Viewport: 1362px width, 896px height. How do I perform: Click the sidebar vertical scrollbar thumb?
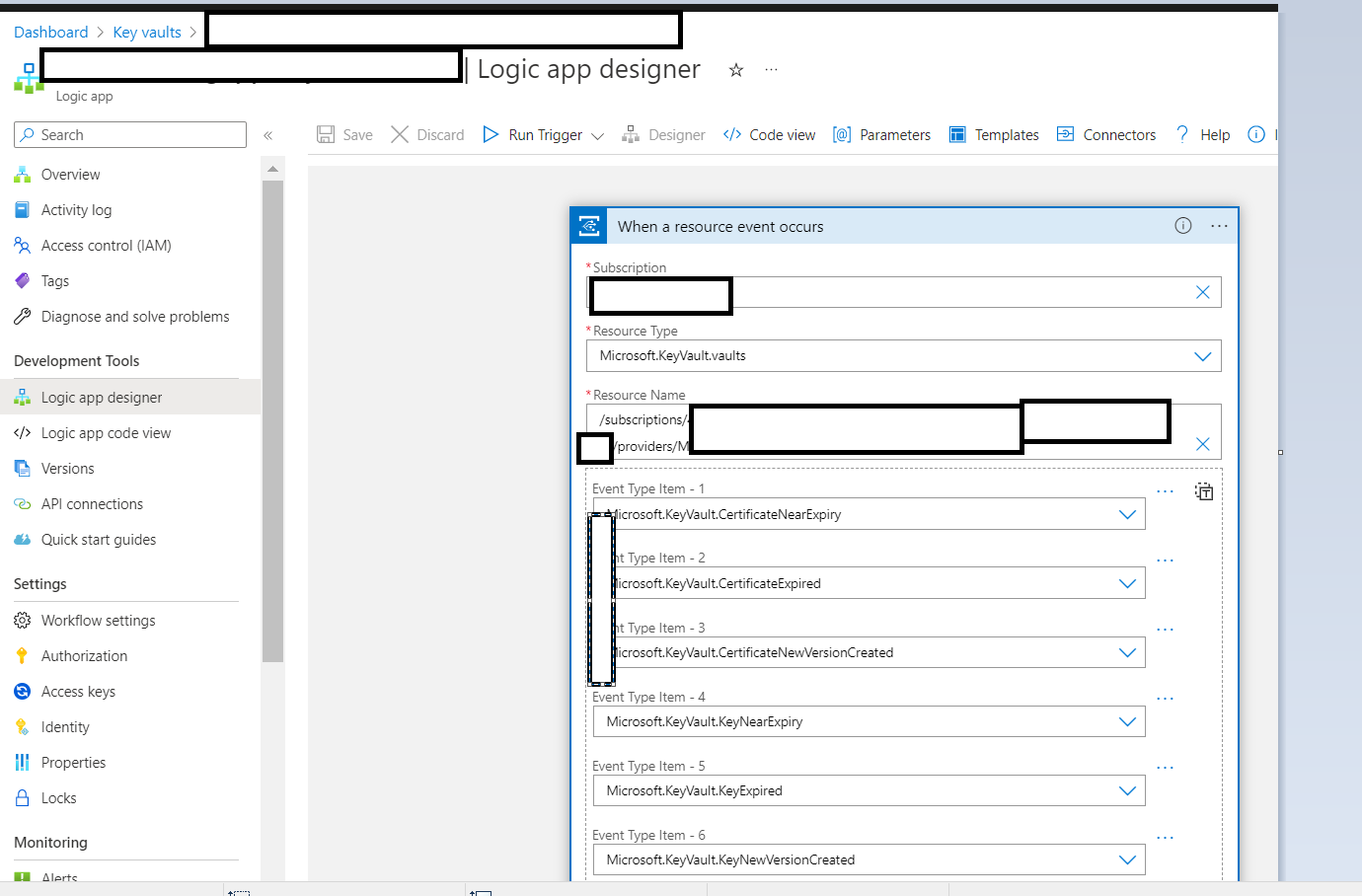coord(273,421)
